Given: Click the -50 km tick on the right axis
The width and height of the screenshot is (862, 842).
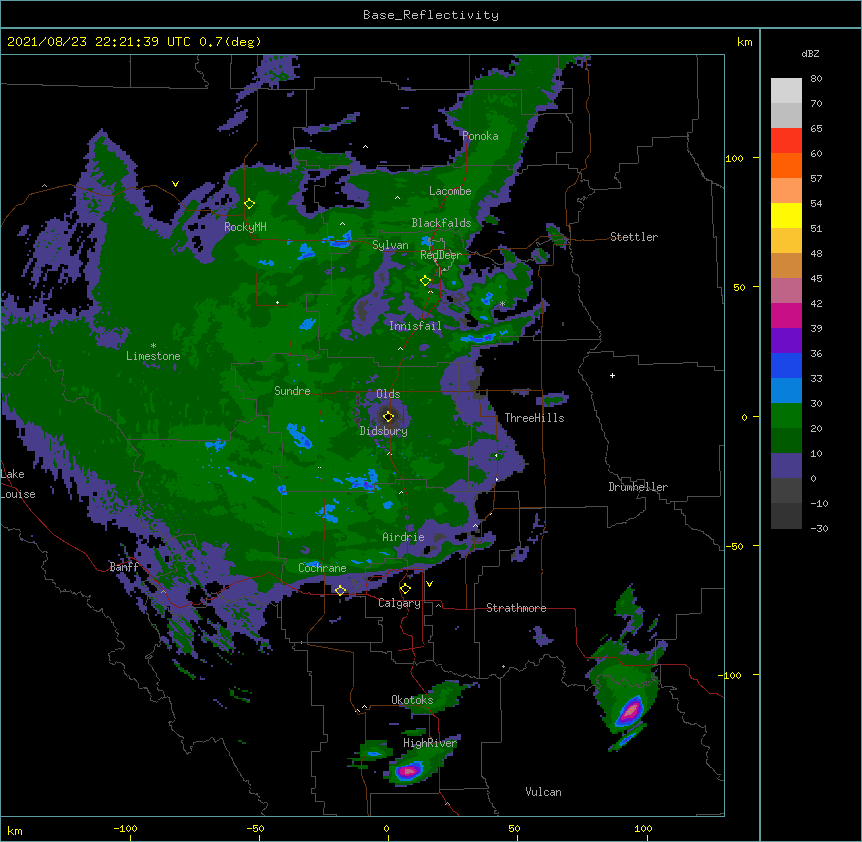Looking at the screenshot, I should (734, 546).
